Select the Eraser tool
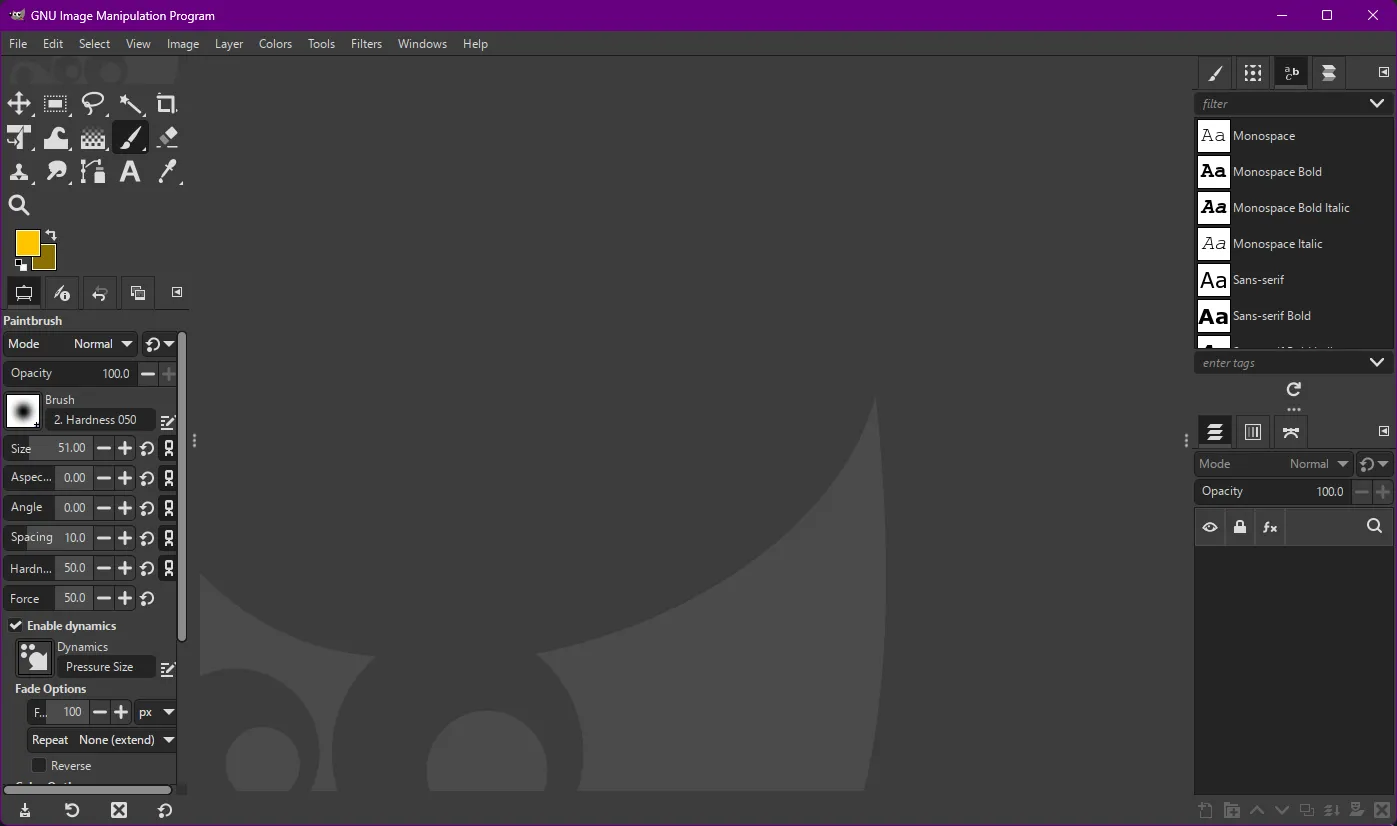This screenshot has height=826, width=1397. tap(167, 138)
